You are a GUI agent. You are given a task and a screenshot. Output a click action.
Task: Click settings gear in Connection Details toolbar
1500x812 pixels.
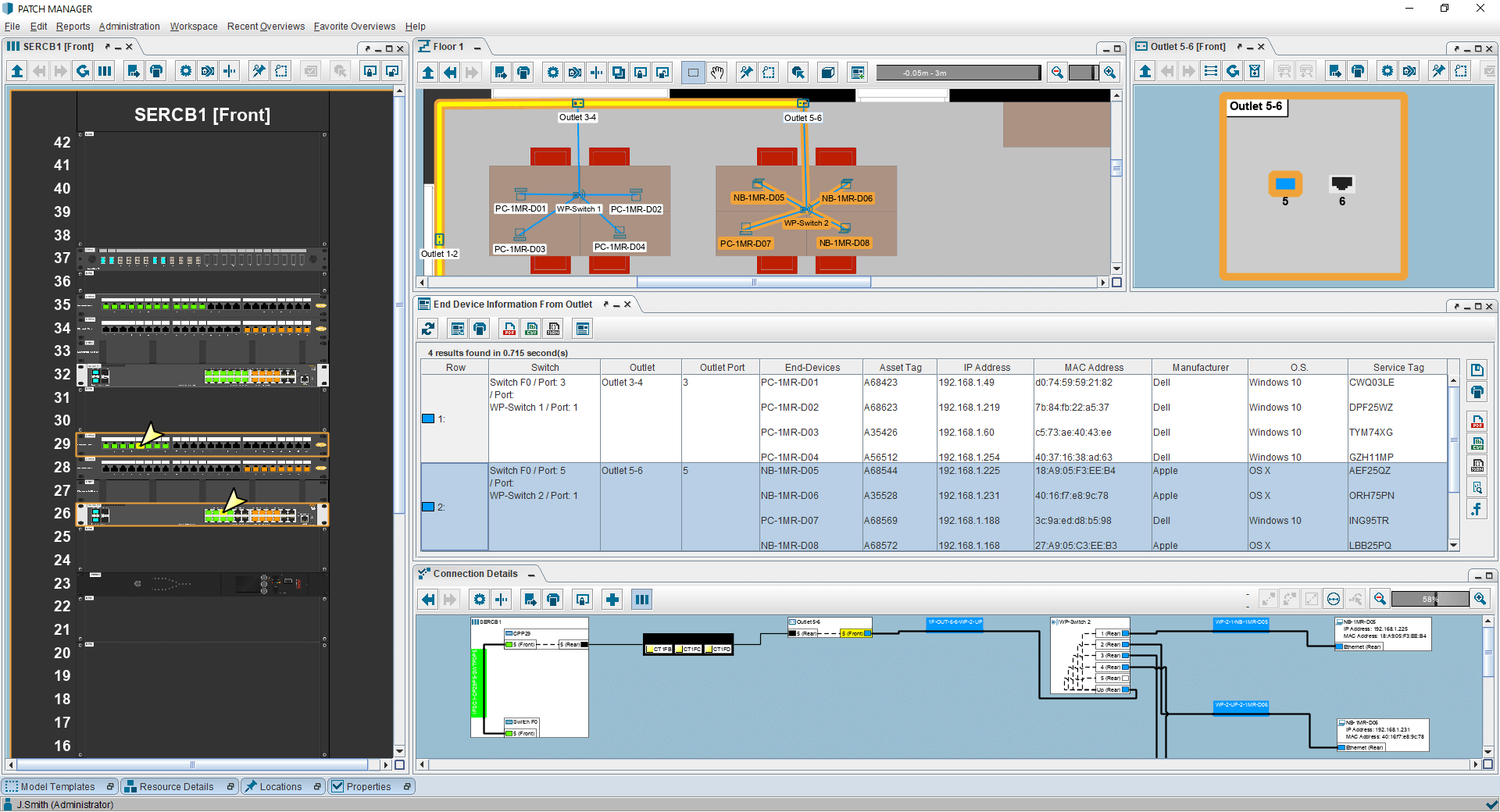480,599
